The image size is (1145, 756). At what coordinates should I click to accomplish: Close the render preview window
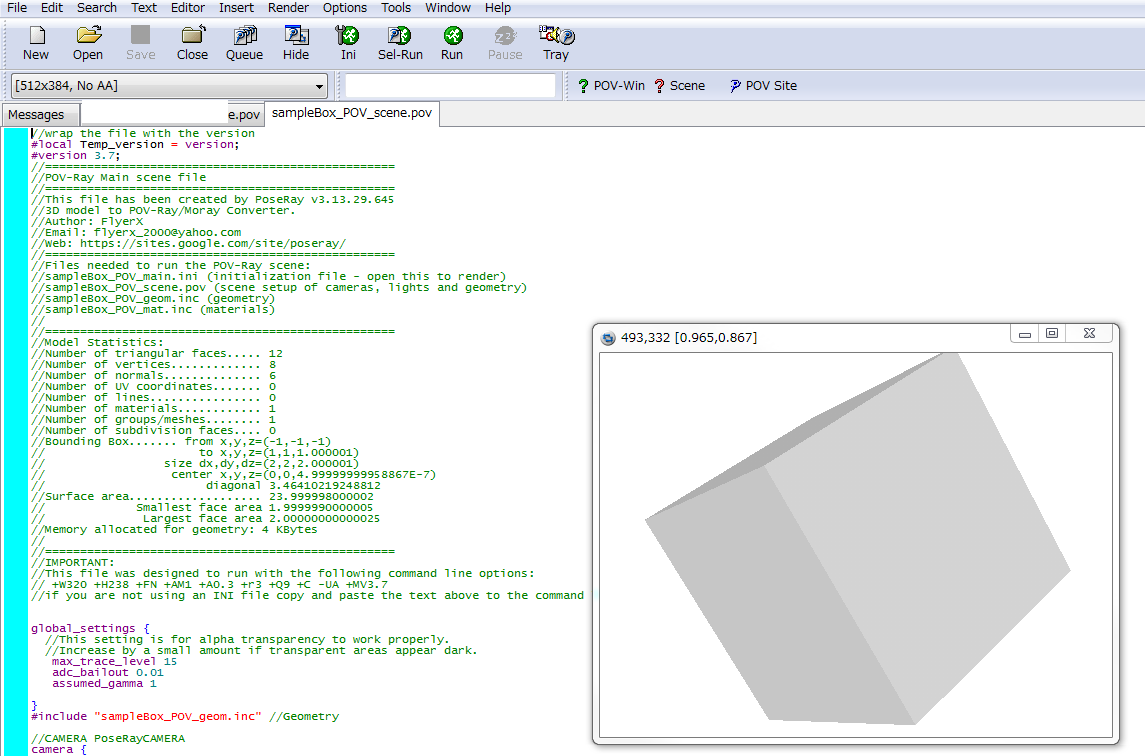tap(1090, 334)
